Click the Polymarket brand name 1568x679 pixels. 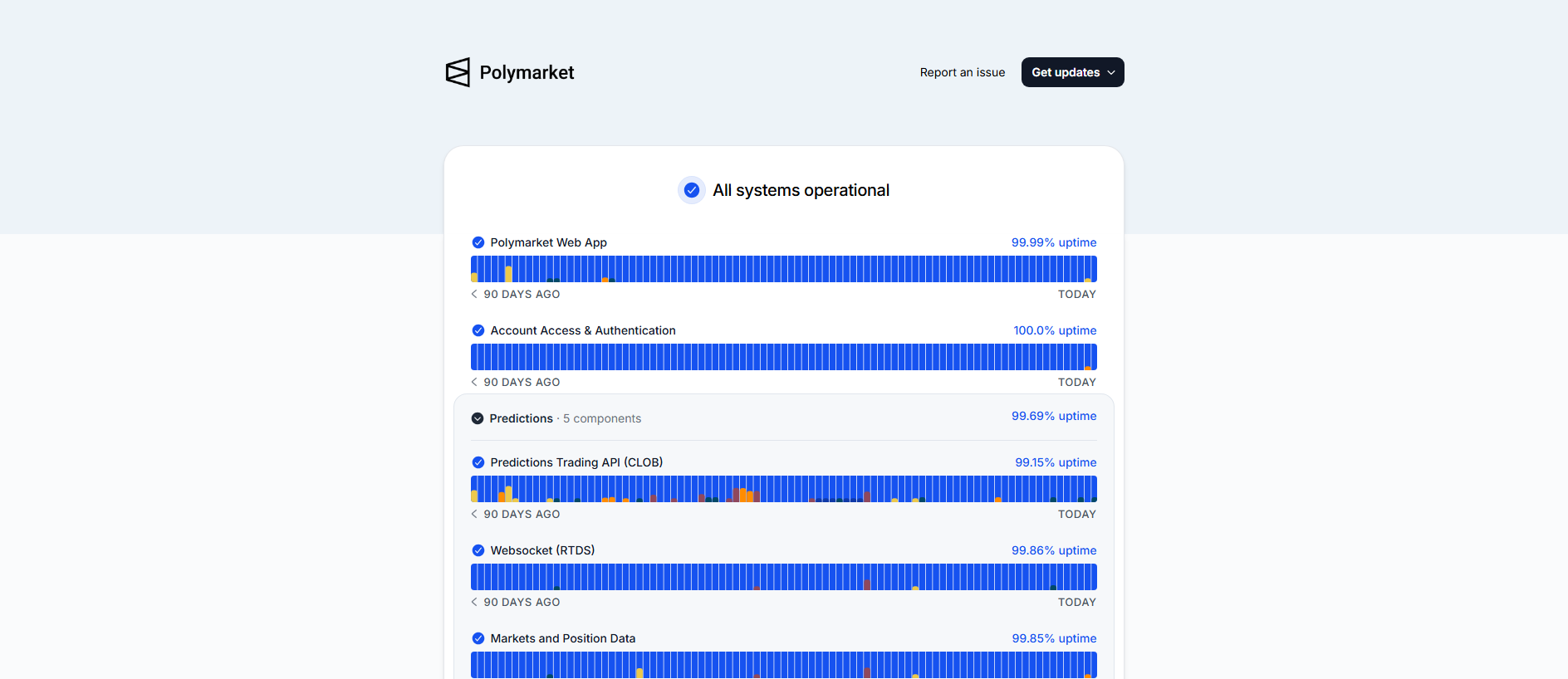pyautogui.click(x=527, y=72)
